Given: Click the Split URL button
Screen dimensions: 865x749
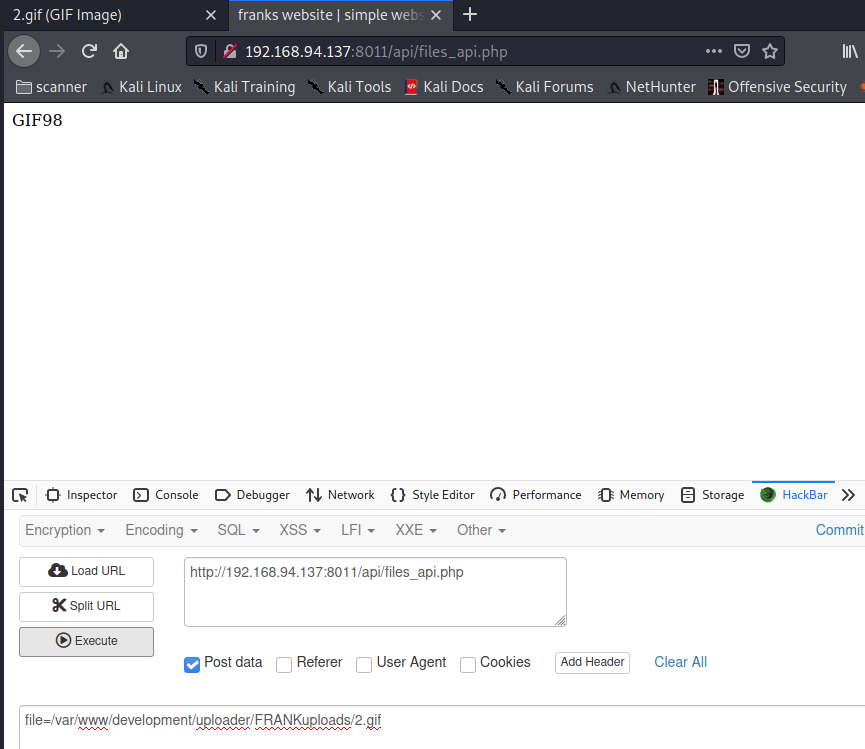Looking at the screenshot, I should point(87,606).
